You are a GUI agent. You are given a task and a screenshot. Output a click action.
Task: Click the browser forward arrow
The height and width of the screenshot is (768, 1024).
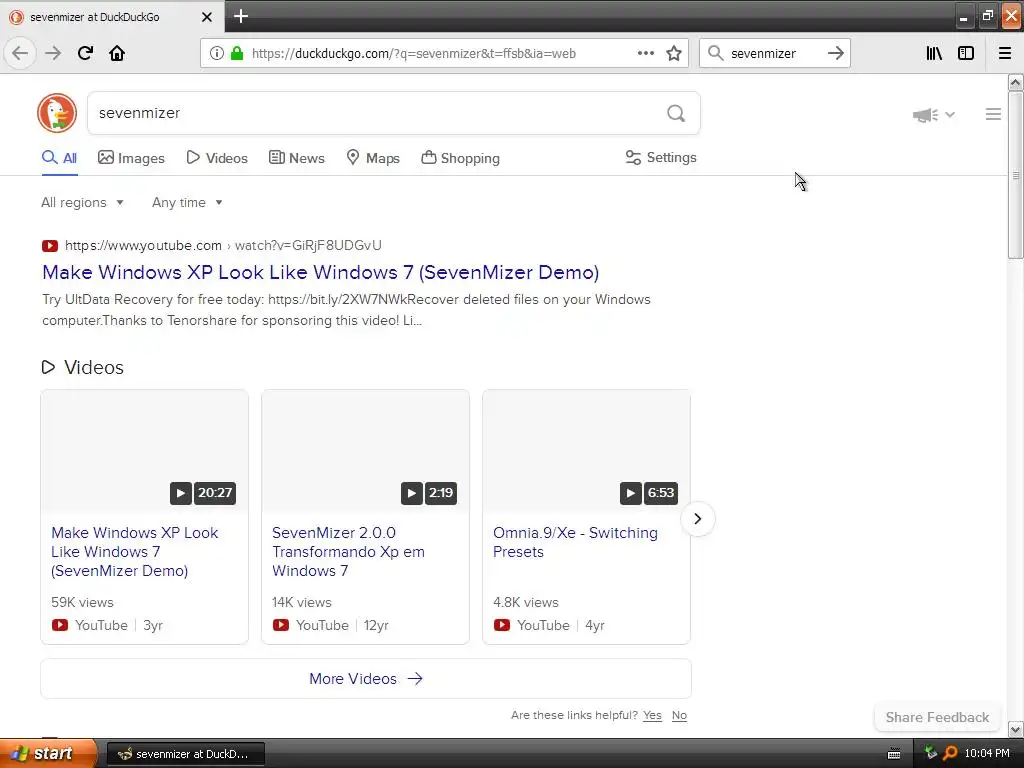pyautogui.click(x=53, y=53)
